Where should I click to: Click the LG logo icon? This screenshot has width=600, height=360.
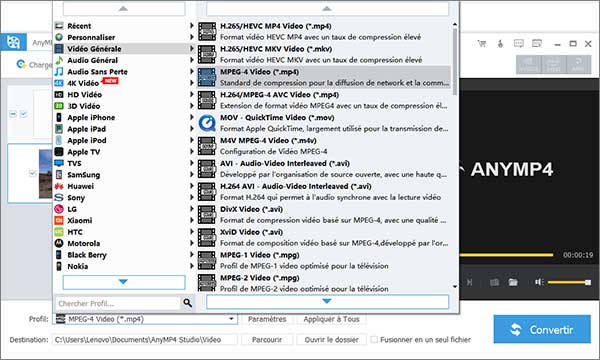click(59, 209)
